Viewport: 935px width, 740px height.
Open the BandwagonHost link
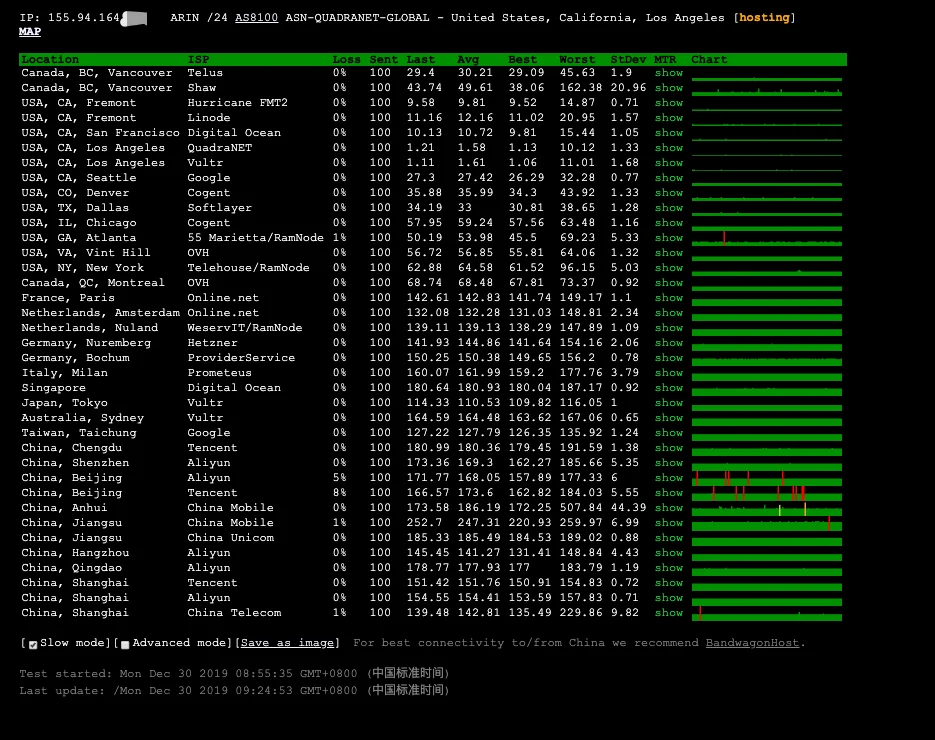[x=752, y=643]
